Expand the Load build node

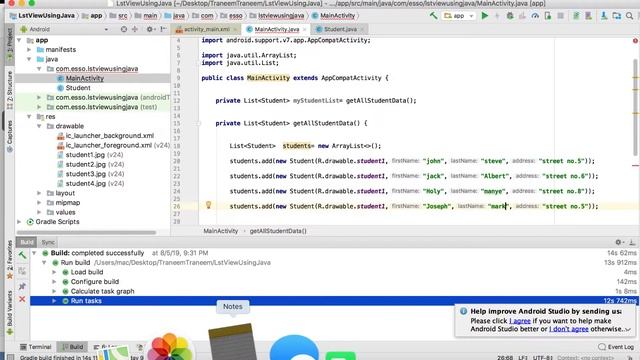click(54, 272)
